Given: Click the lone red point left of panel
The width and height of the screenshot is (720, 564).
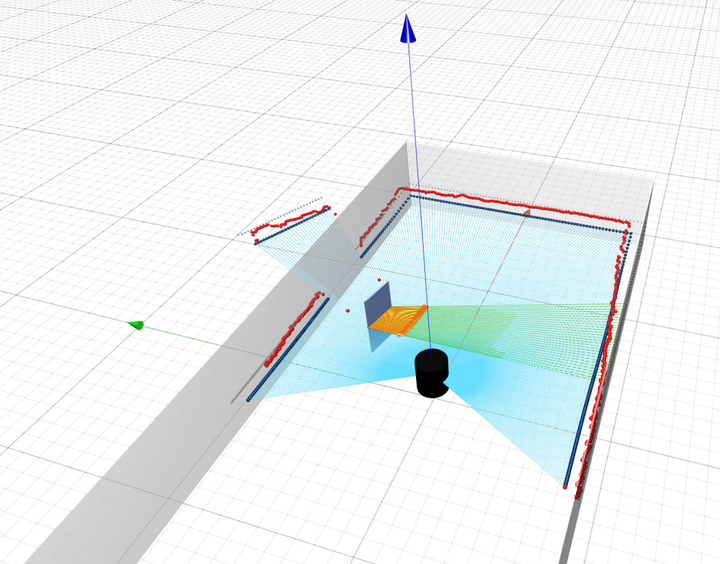Looking at the screenshot, I should pos(347,310).
